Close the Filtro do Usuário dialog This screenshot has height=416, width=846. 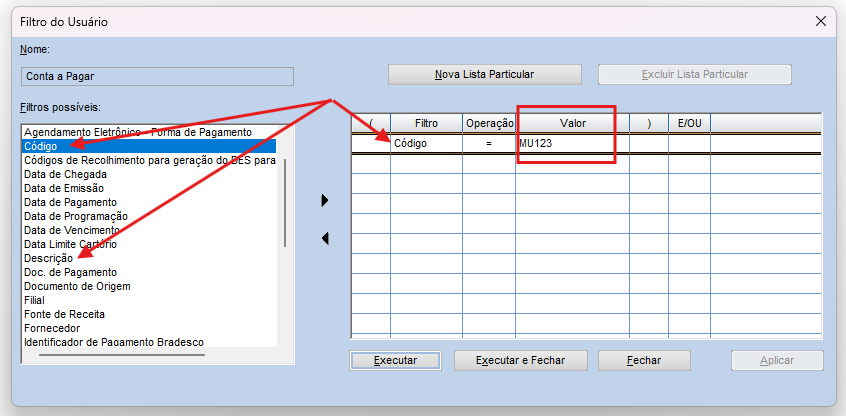[x=821, y=21]
